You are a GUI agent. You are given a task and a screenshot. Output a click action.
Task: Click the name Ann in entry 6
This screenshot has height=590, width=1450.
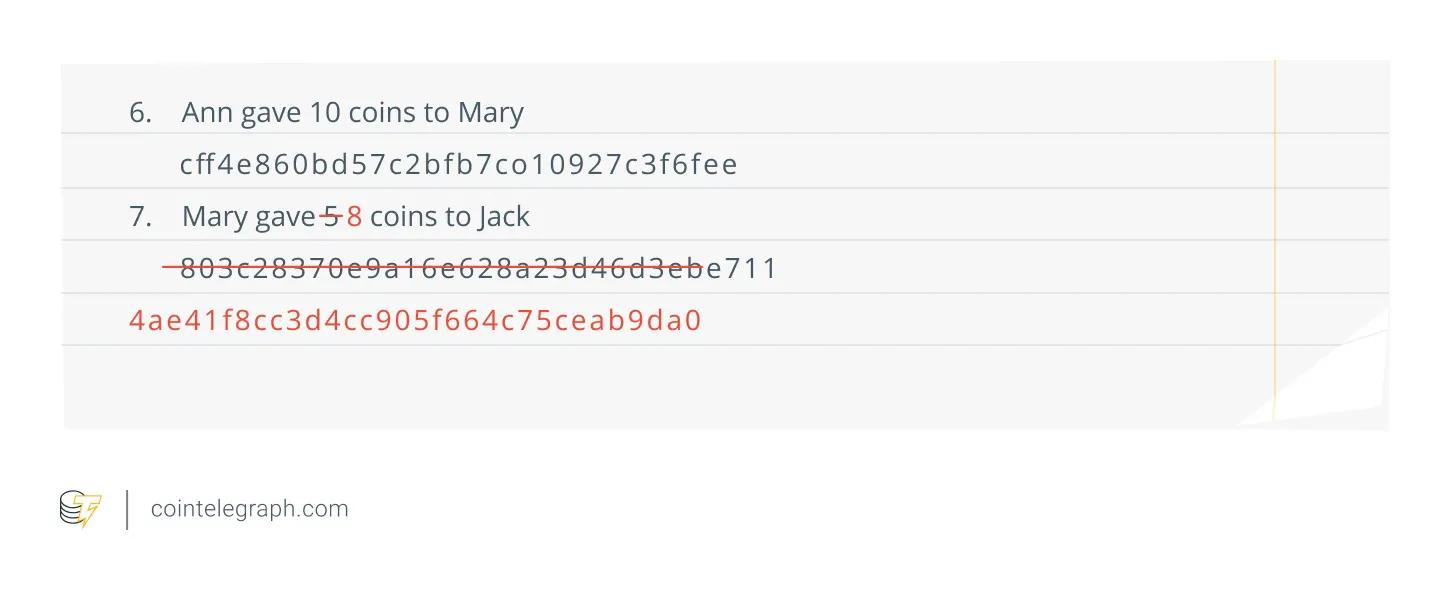pyautogui.click(x=207, y=113)
